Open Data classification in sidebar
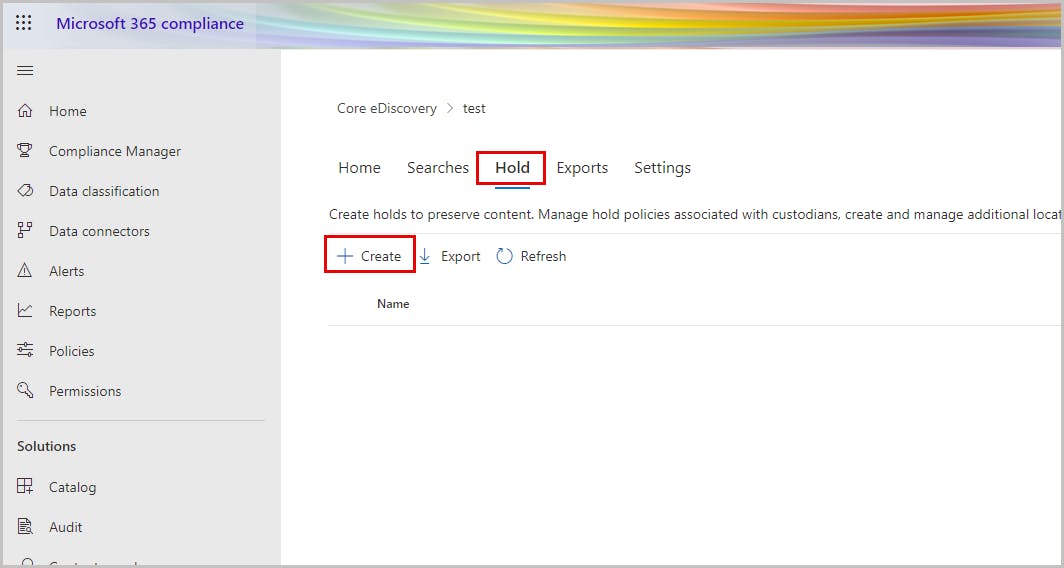This screenshot has height=568, width=1064. (104, 191)
